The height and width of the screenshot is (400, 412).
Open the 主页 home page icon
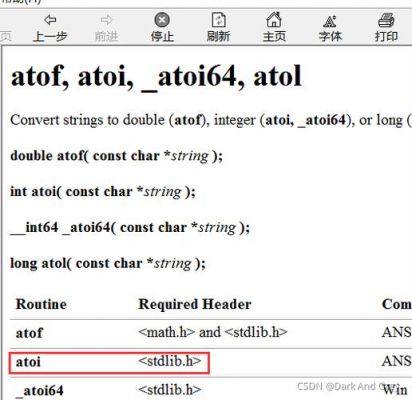274,27
